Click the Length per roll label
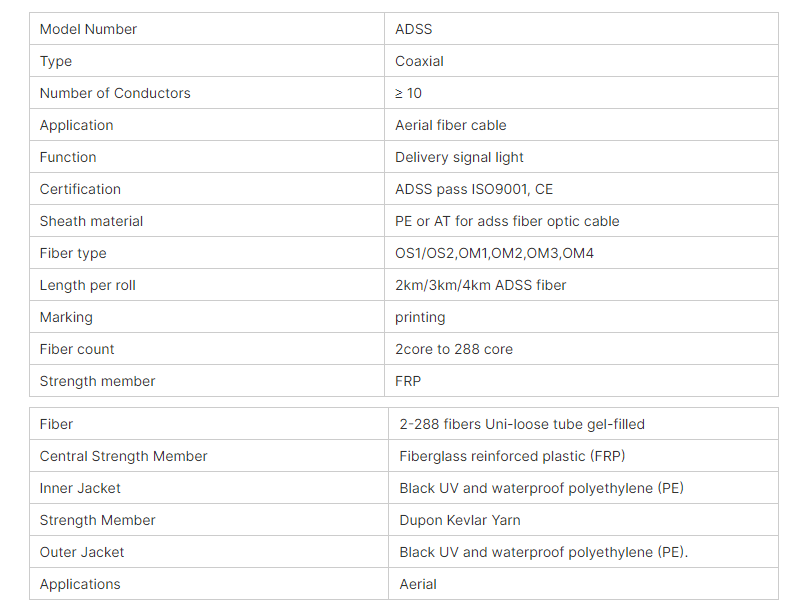793x607 pixels. (87, 285)
